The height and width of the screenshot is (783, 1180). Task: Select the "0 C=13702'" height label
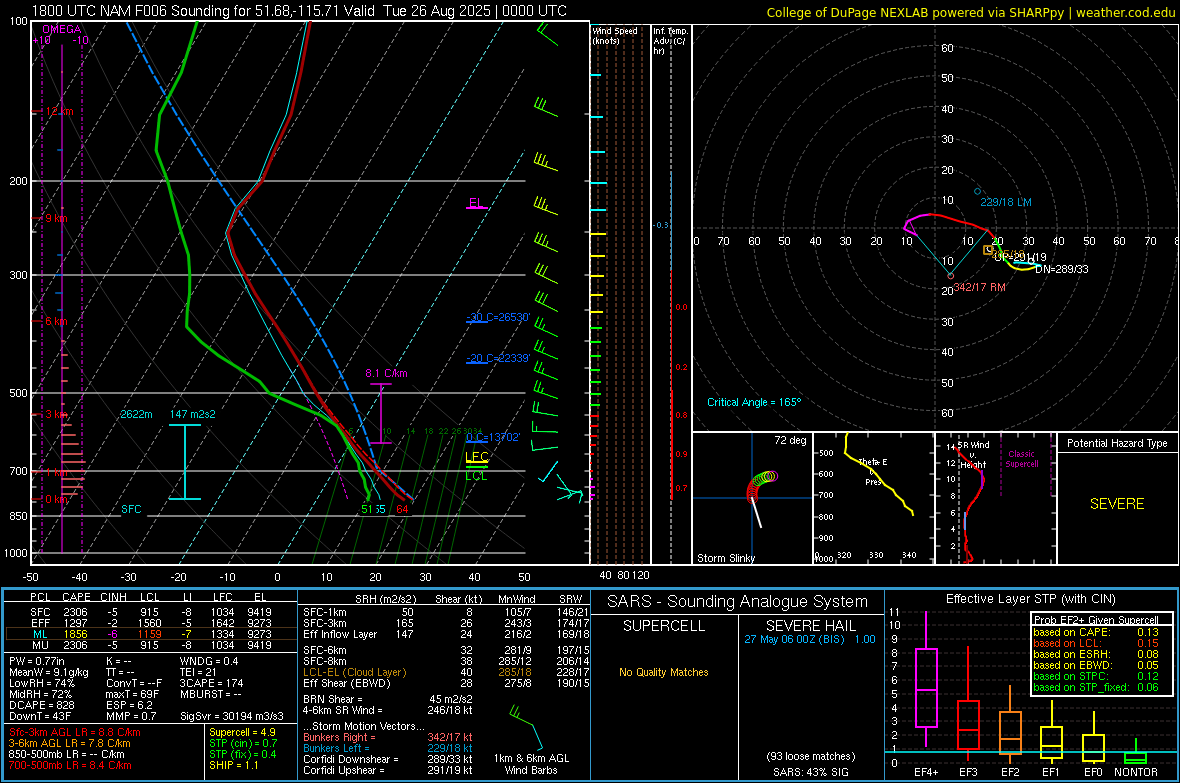(493, 437)
